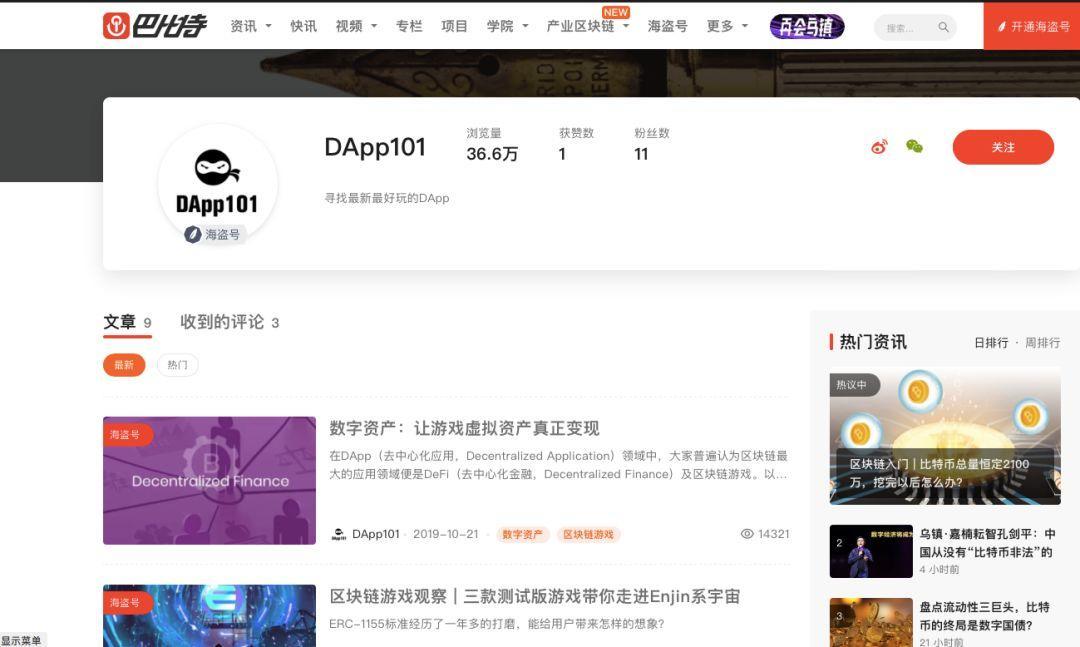This screenshot has width=1080, height=647.
Task: Open the 专栏 nav item
Action: 408,26
